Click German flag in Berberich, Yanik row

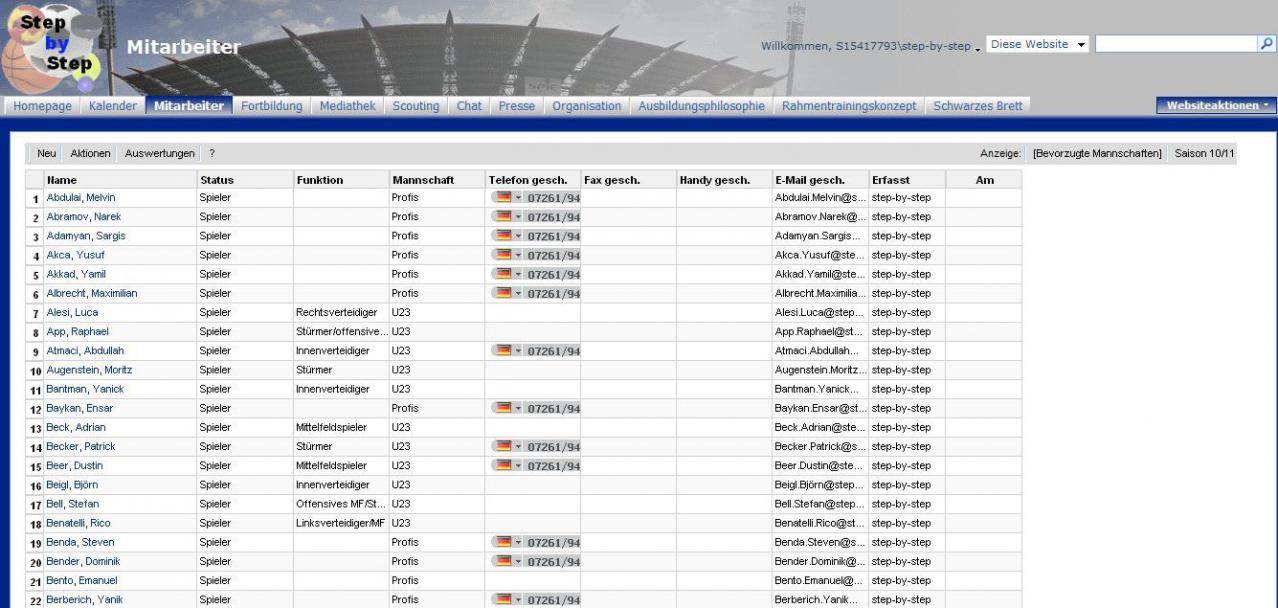[502, 599]
